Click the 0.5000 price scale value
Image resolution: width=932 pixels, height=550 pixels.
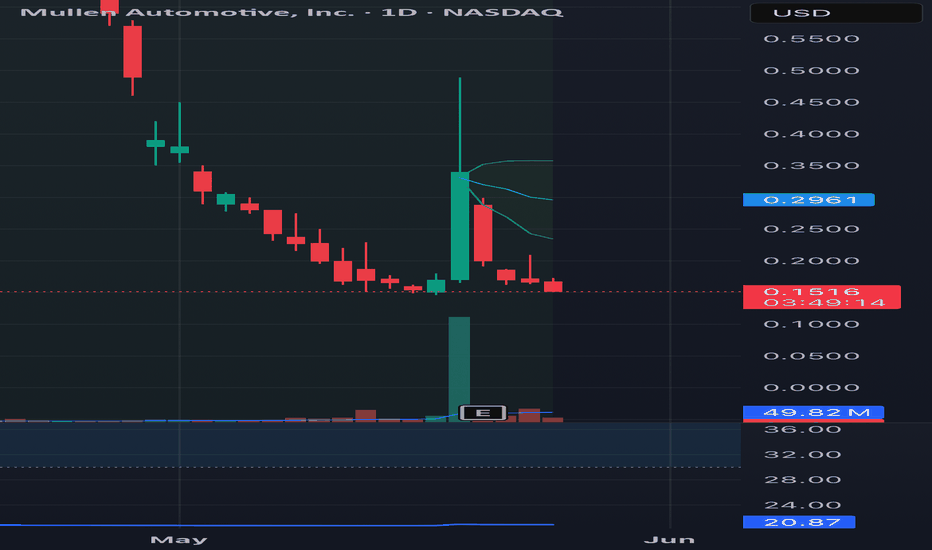tap(811, 70)
